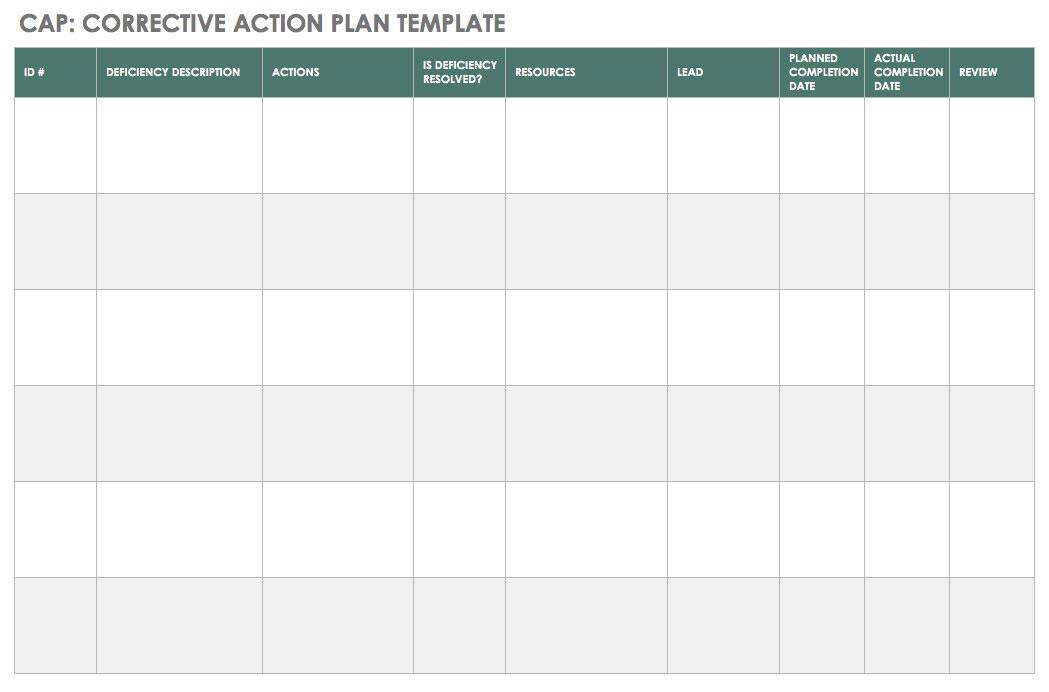Click first row Actual Completion Date cell

click(x=907, y=145)
